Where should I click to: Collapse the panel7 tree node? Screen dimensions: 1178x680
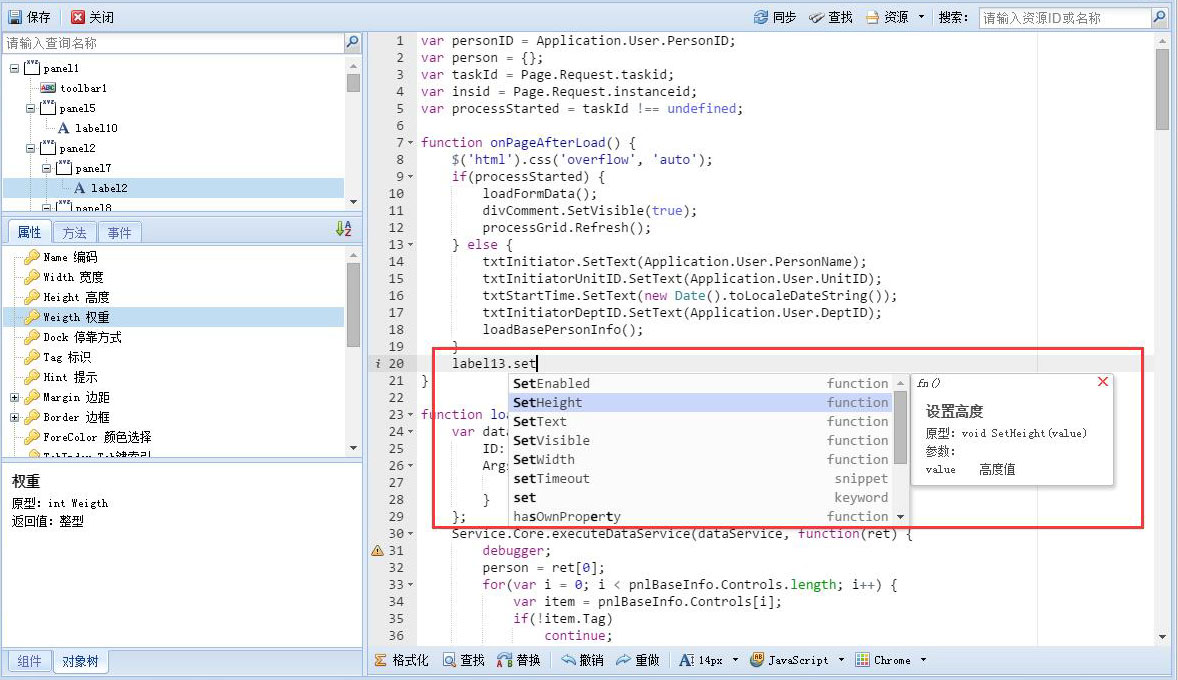coord(47,168)
